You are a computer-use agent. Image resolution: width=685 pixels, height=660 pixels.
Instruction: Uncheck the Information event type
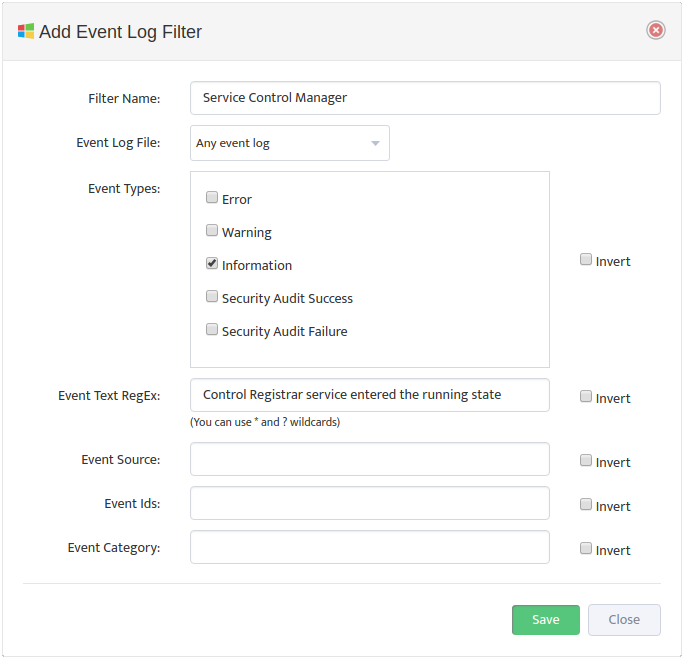coord(212,263)
